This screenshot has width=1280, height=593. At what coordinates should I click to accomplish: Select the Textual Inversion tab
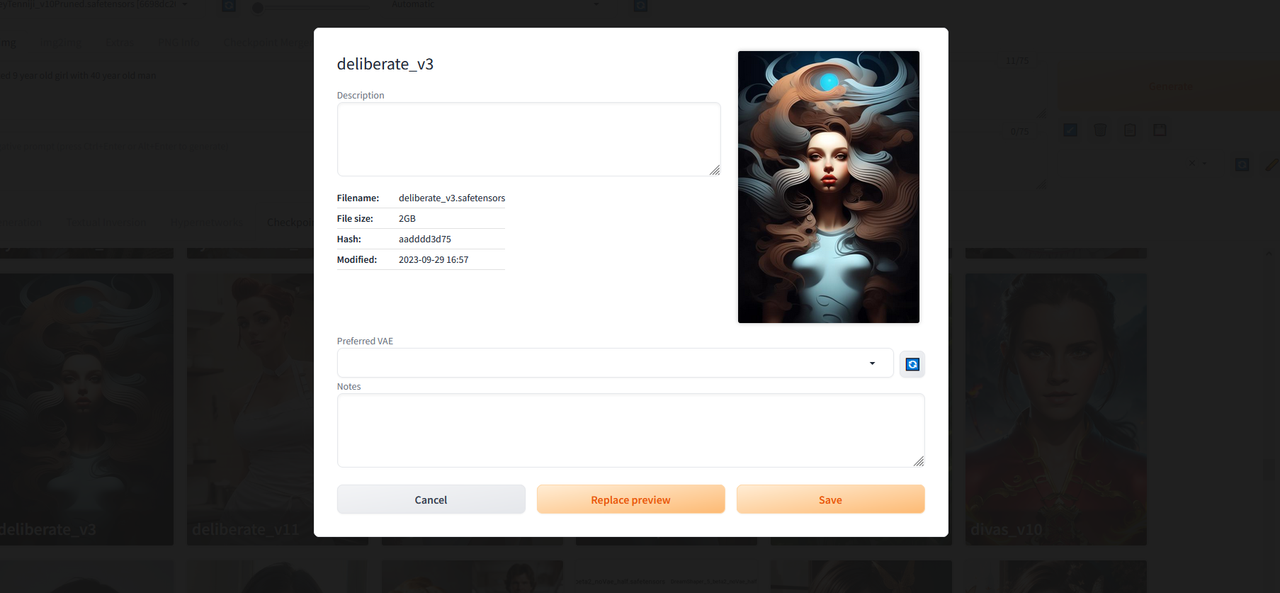coord(105,222)
